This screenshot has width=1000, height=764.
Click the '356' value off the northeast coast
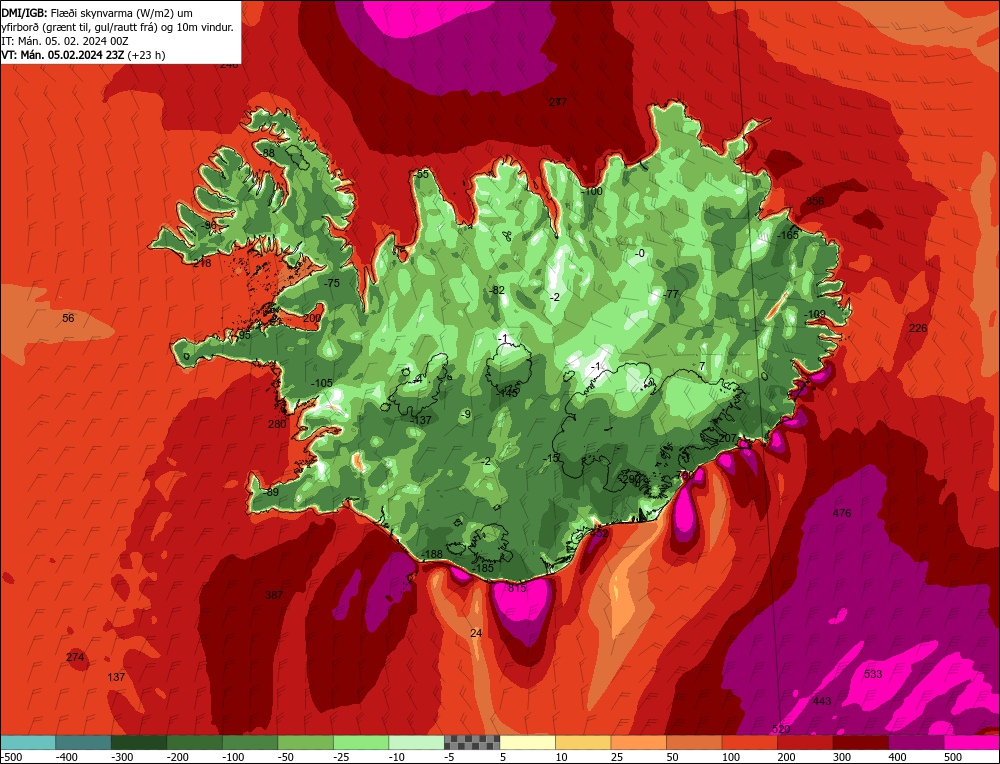coord(815,201)
